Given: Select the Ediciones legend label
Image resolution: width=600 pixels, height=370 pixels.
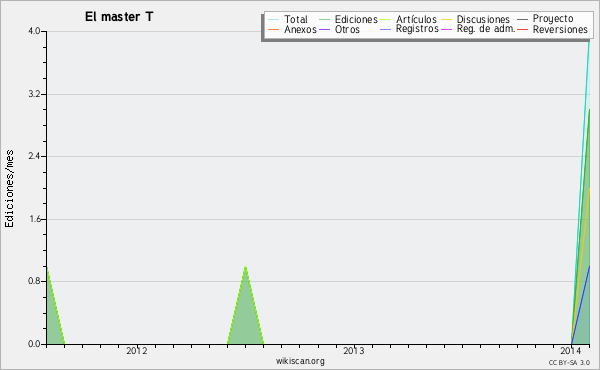Looking at the screenshot, I should (356, 19).
